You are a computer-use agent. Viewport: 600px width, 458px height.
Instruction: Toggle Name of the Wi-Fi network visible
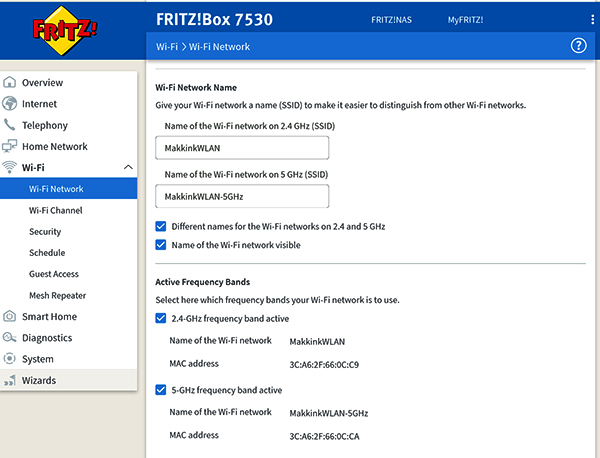click(161, 244)
